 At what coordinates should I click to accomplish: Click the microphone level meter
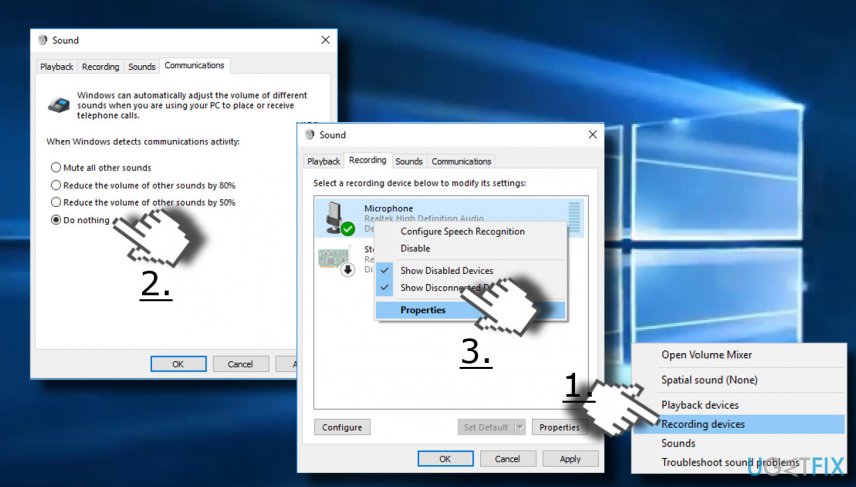[574, 217]
